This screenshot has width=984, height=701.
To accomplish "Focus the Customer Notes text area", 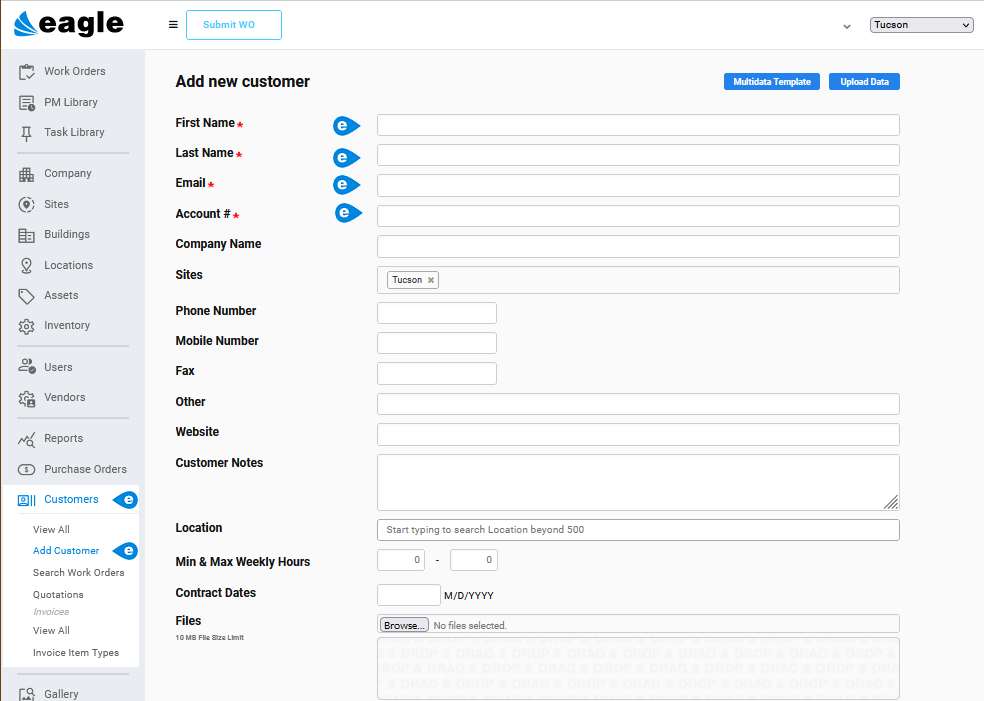I will pos(638,483).
